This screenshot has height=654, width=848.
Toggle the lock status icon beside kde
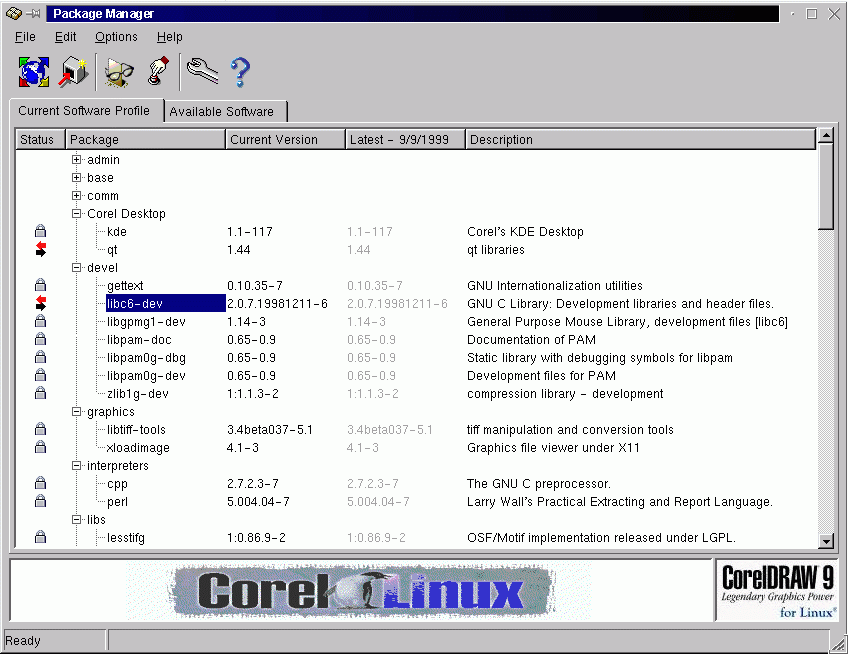pos(40,232)
